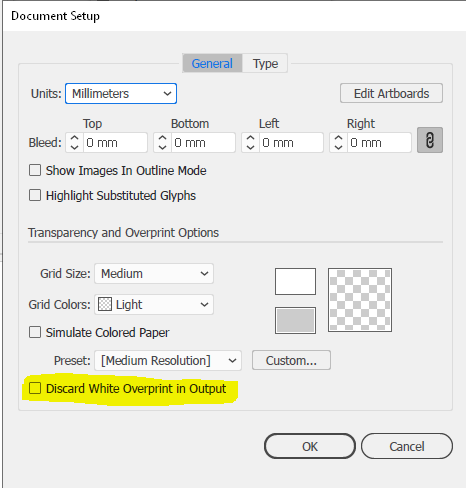Image resolution: width=466 pixels, height=488 pixels.
Task: Increase Left bleed with stepper arrow
Action: pos(250,138)
